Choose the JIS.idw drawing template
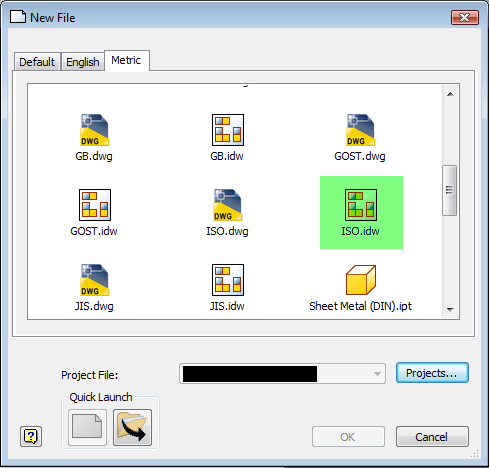489x468 pixels. pyautogui.click(x=228, y=280)
